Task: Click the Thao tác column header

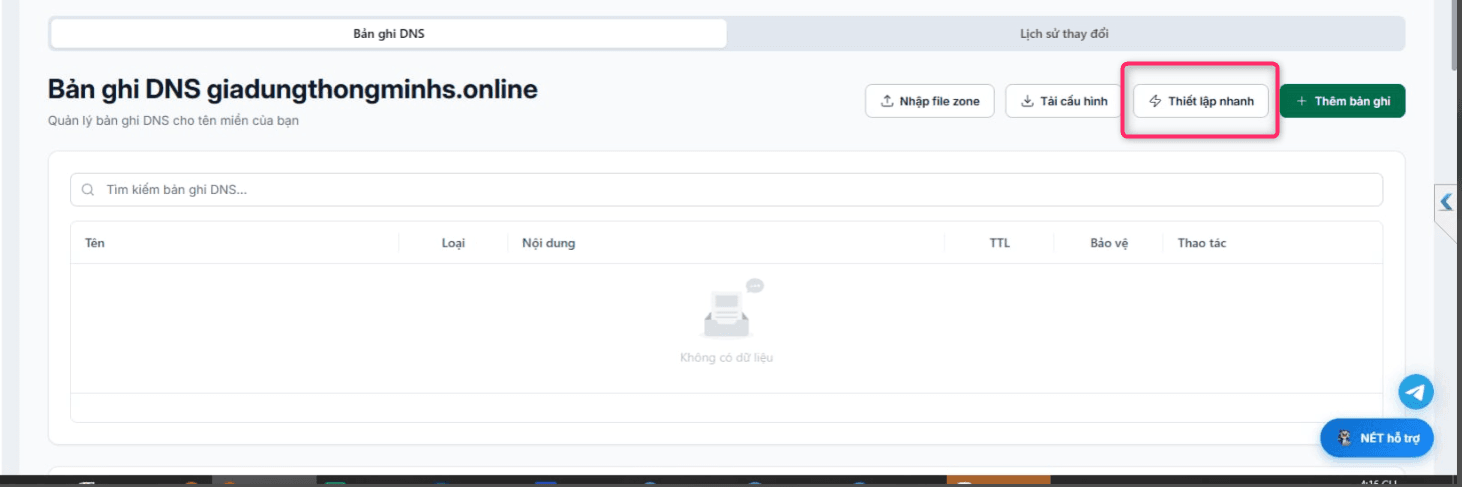Action: pyautogui.click(x=1202, y=243)
